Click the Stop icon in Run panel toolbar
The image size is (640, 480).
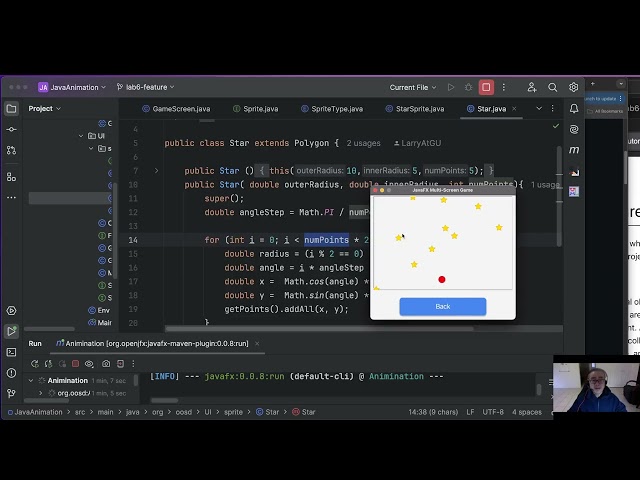pos(76,364)
